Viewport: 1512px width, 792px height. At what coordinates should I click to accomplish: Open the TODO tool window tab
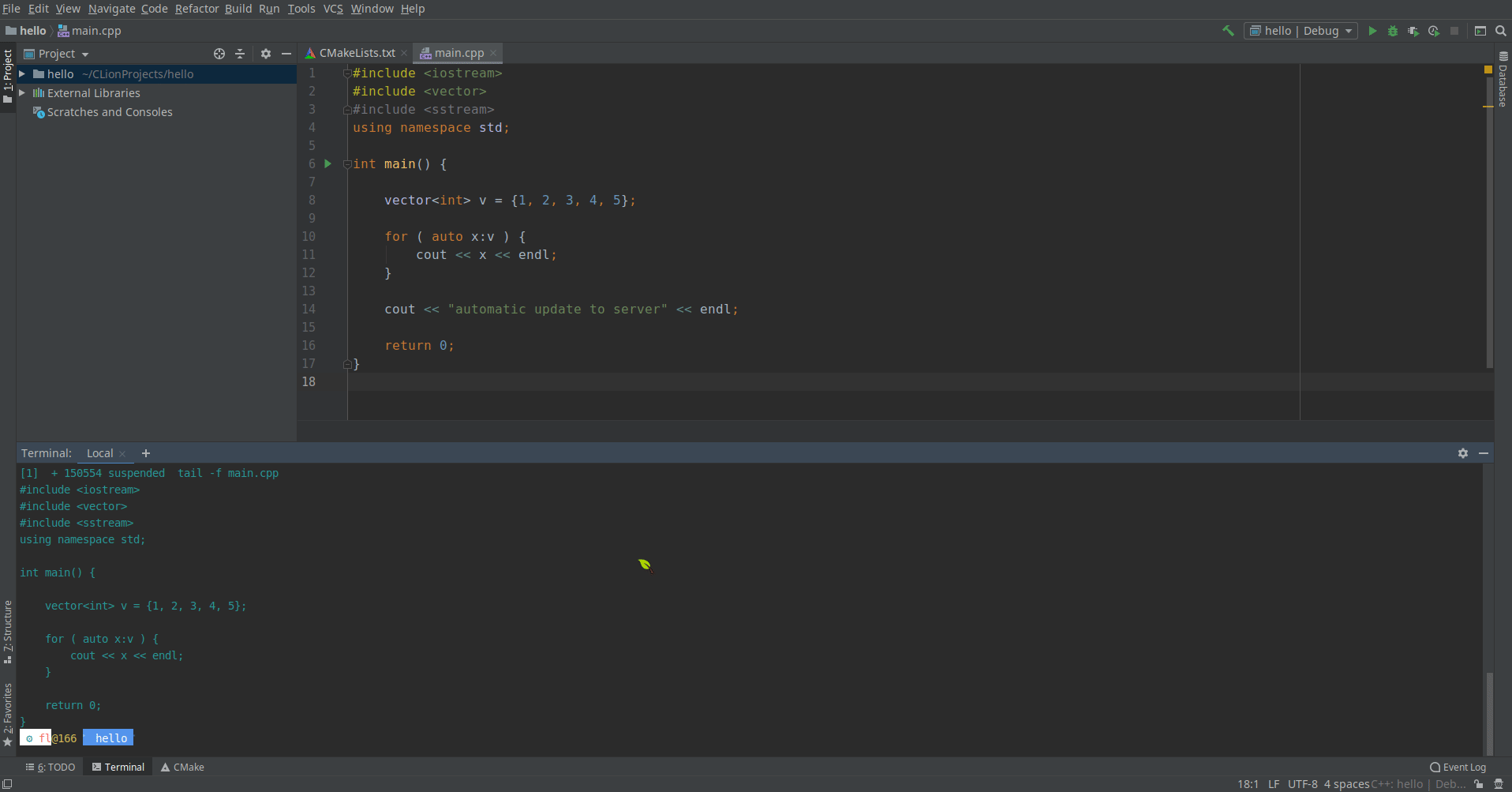click(x=51, y=768)
